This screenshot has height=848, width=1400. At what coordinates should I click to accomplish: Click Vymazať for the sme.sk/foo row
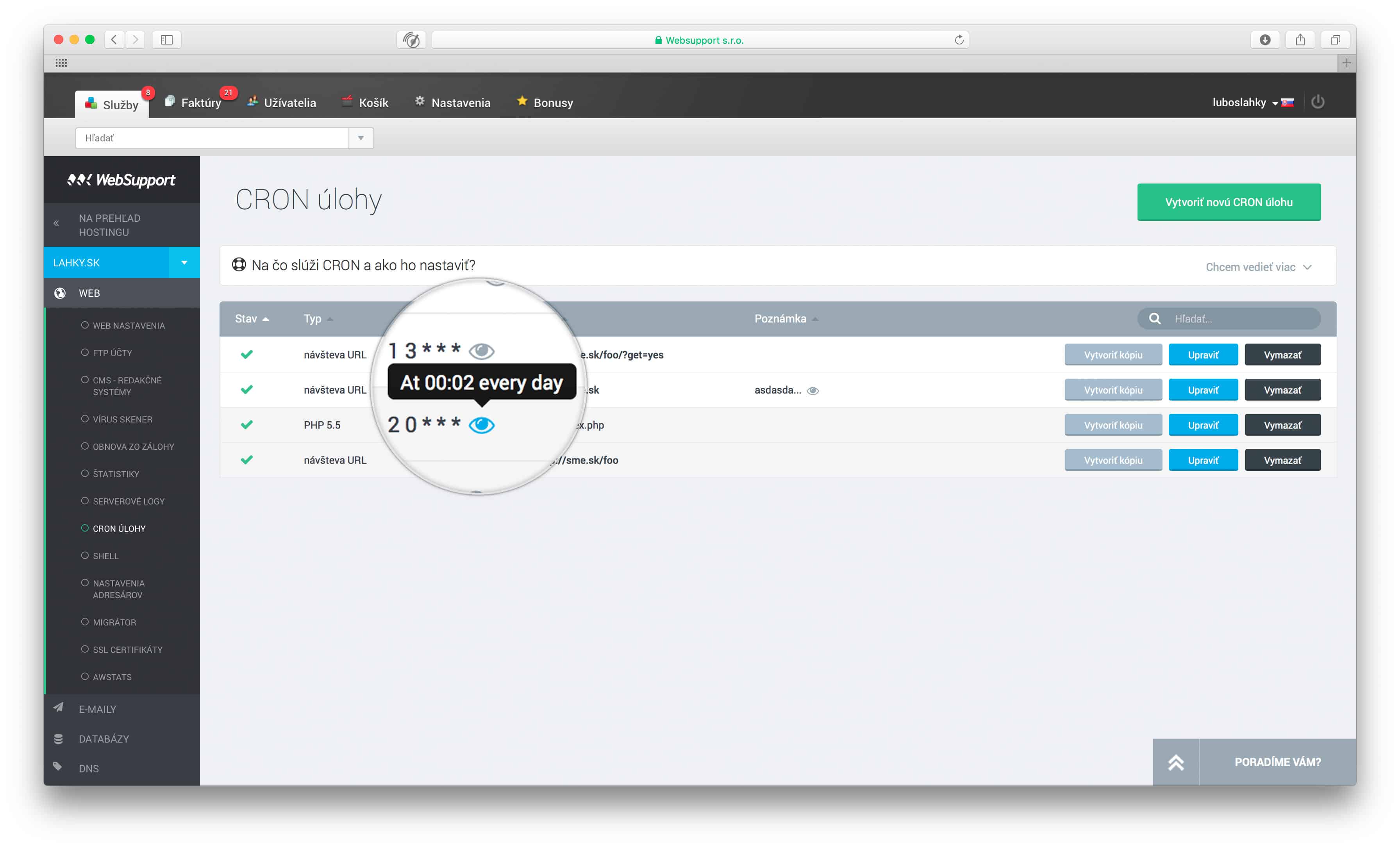tap(1282, 460)
